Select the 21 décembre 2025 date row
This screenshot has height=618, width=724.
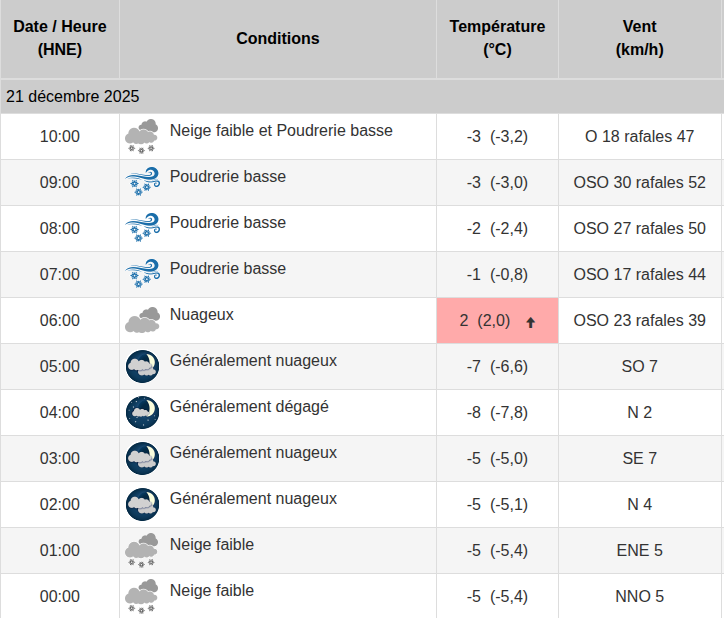pos(72,97)
